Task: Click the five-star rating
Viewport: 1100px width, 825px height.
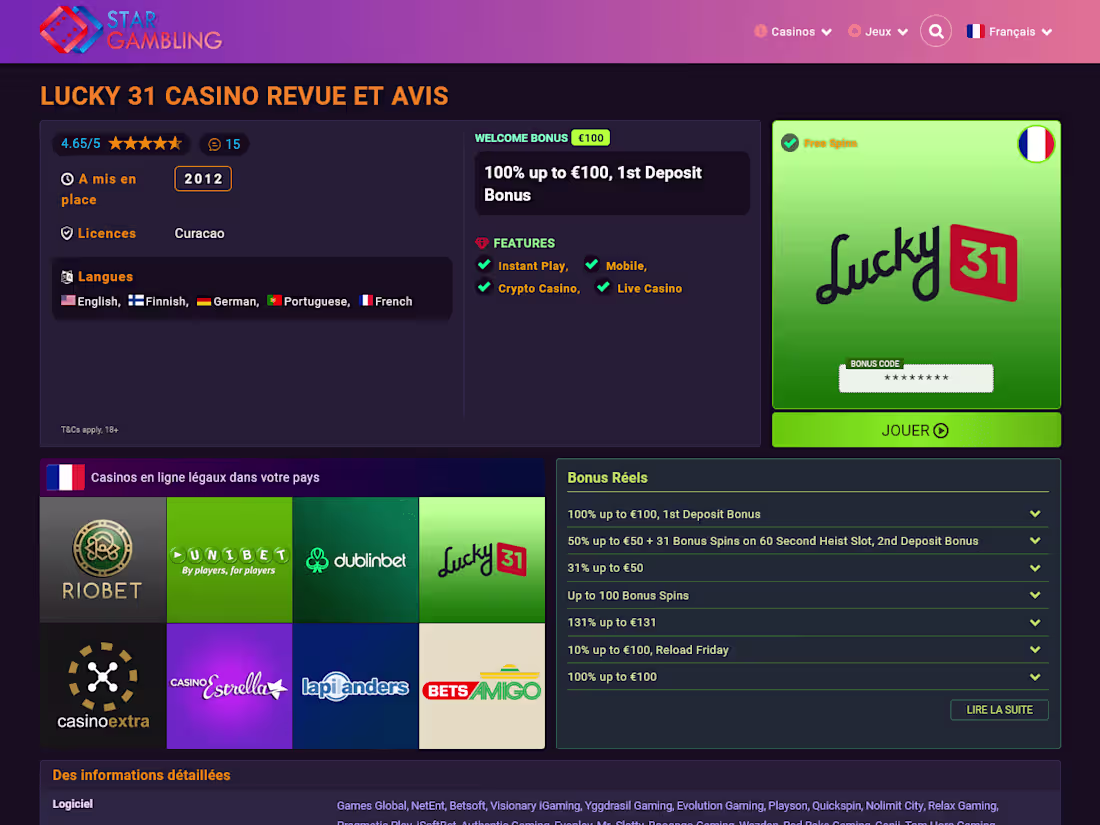Action: coord(145,144)
